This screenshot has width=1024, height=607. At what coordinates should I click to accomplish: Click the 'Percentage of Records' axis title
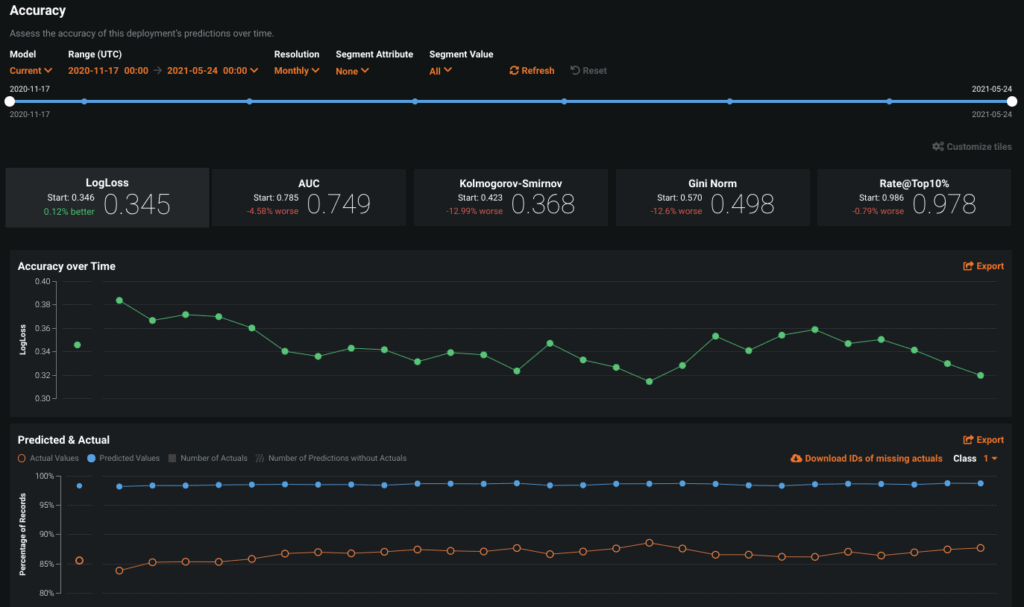coord(23,534)
